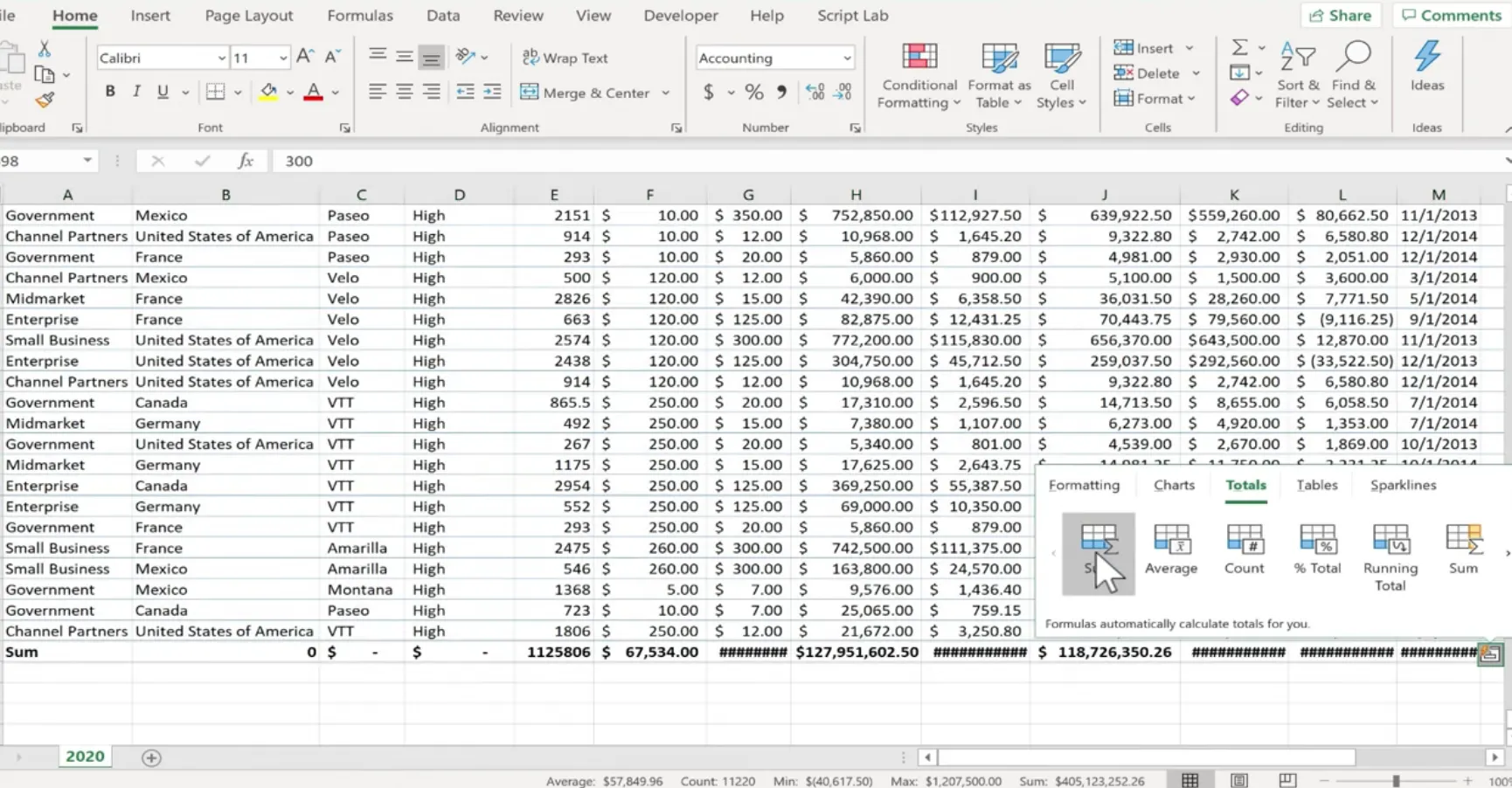Open Cell Styles gallery
1512x788 pixels.
click(x=1061, y=76)
